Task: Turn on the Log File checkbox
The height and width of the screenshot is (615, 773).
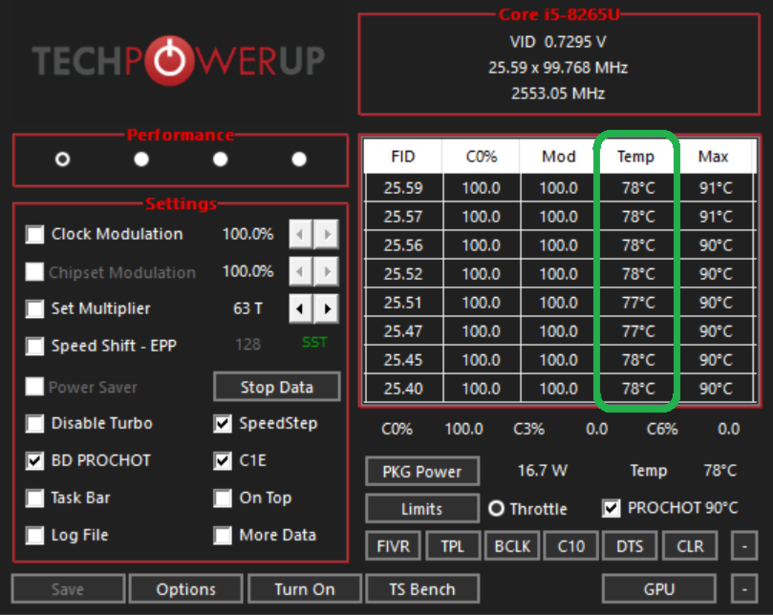Action: point(35,535)
